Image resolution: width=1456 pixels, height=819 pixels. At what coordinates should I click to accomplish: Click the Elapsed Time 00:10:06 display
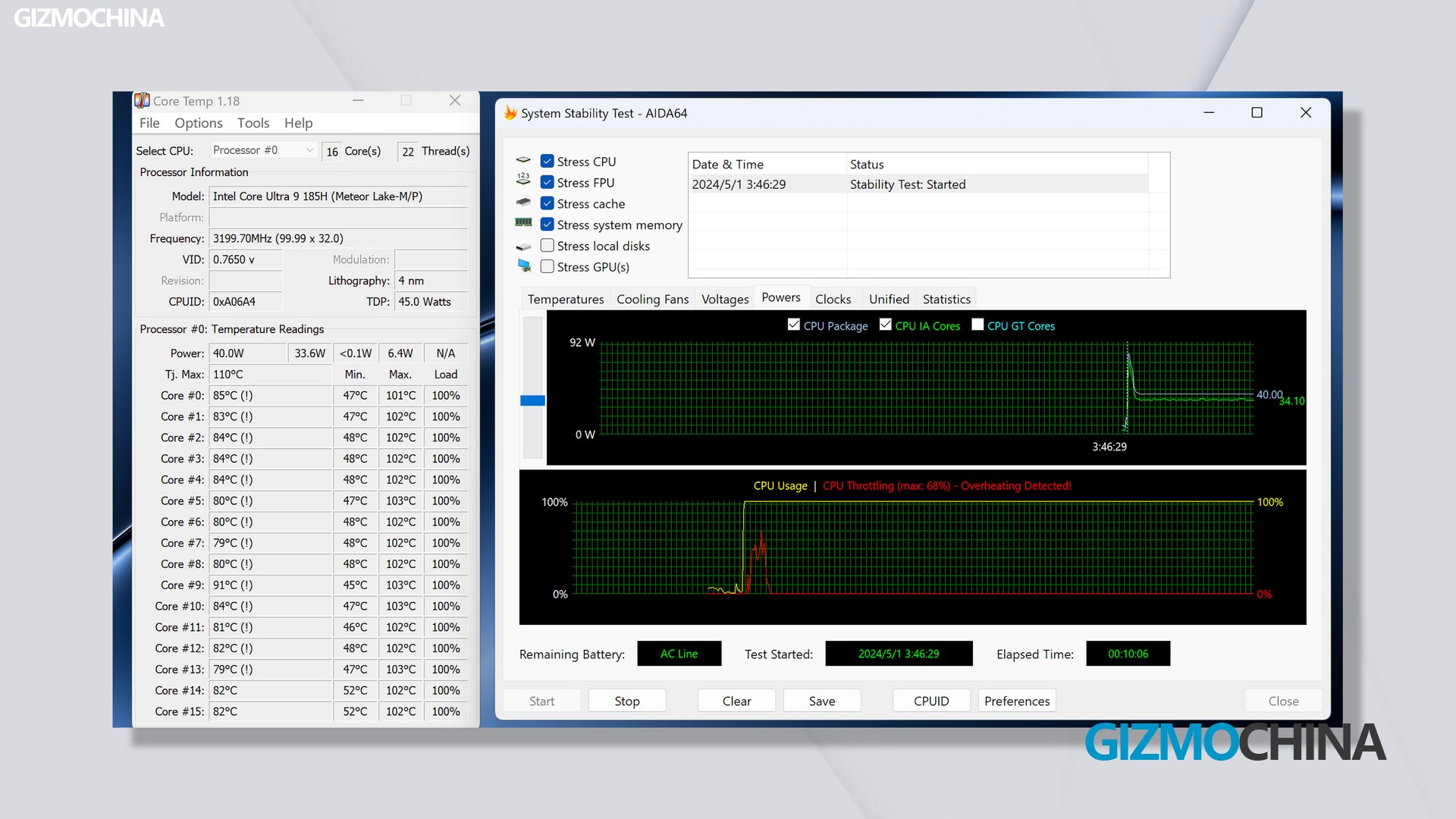coord(1128,654)
